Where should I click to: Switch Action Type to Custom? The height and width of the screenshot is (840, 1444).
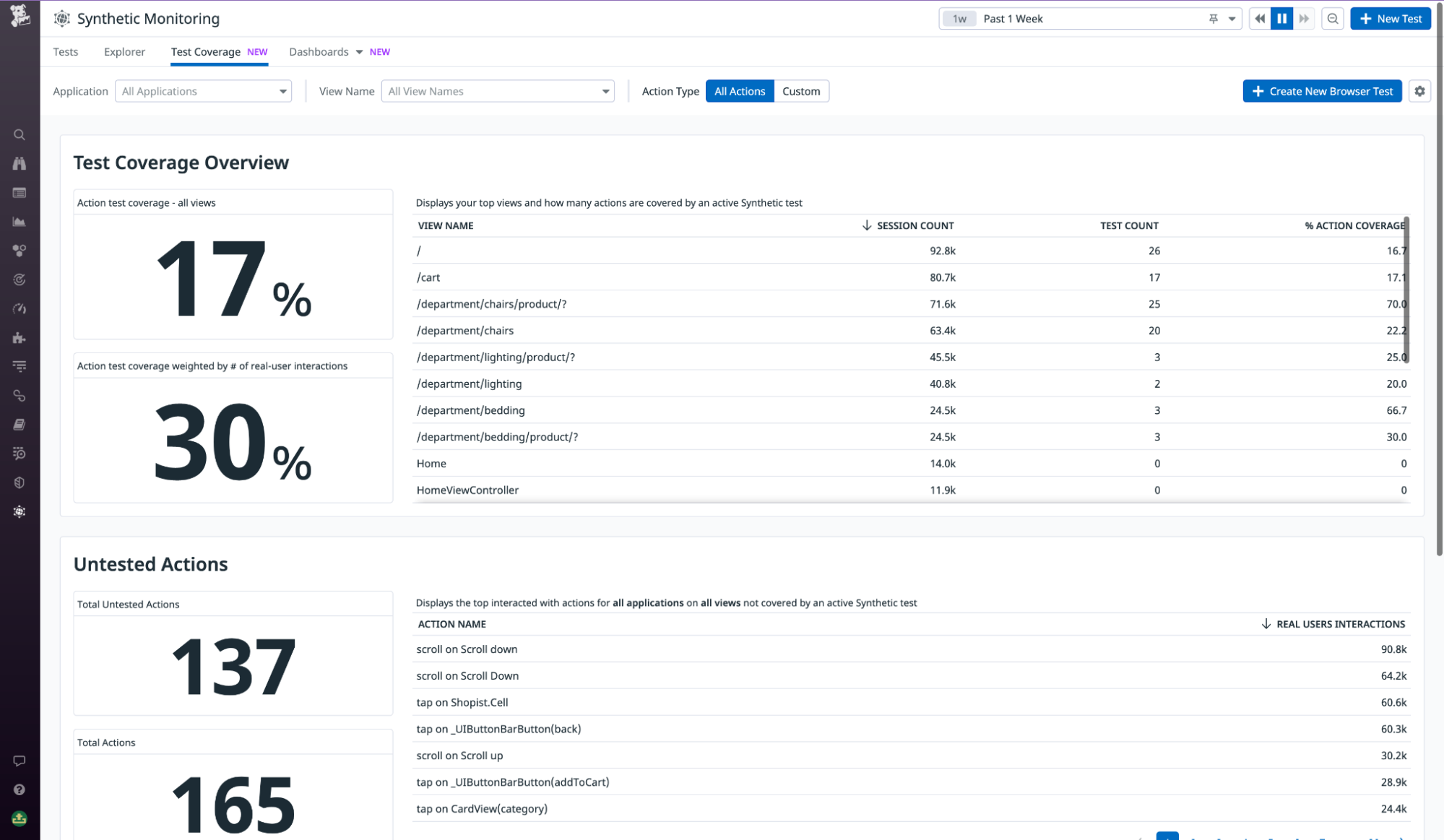(x=801, y=91)
